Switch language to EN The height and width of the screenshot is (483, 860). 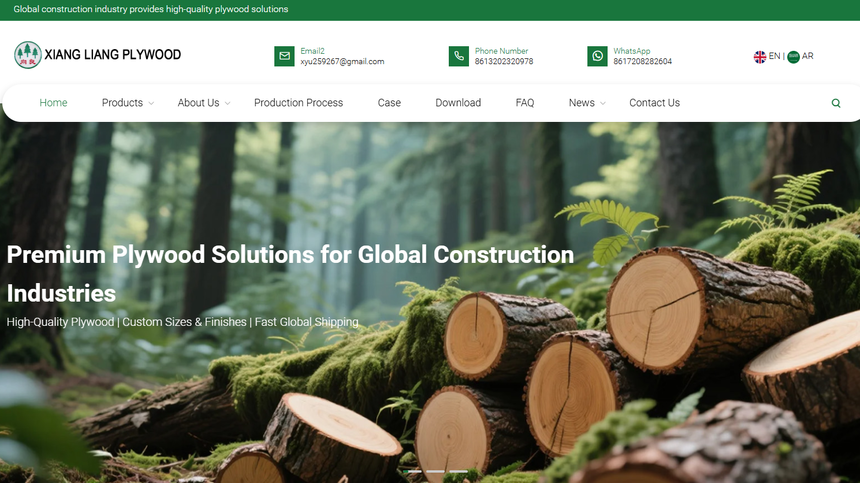(774, 56)
